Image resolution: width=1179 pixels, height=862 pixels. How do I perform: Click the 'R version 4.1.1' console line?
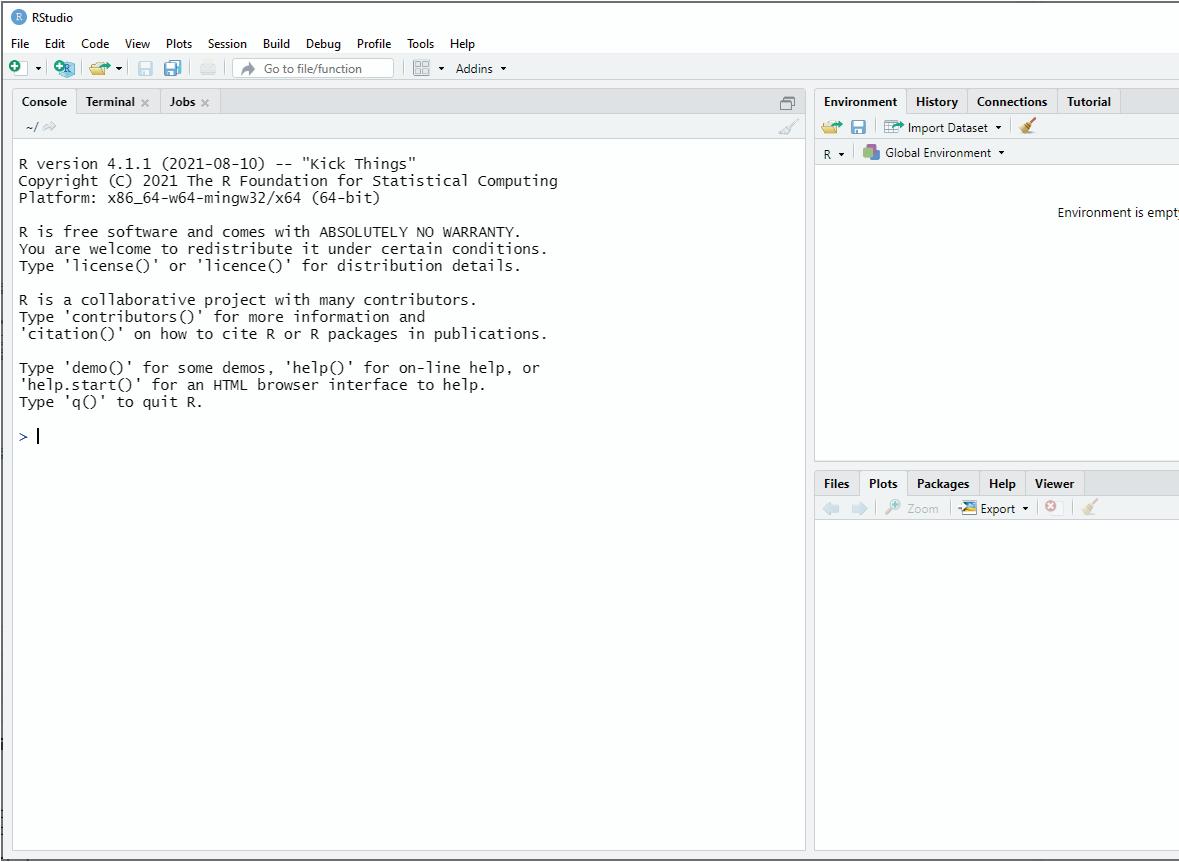point(217,164)
